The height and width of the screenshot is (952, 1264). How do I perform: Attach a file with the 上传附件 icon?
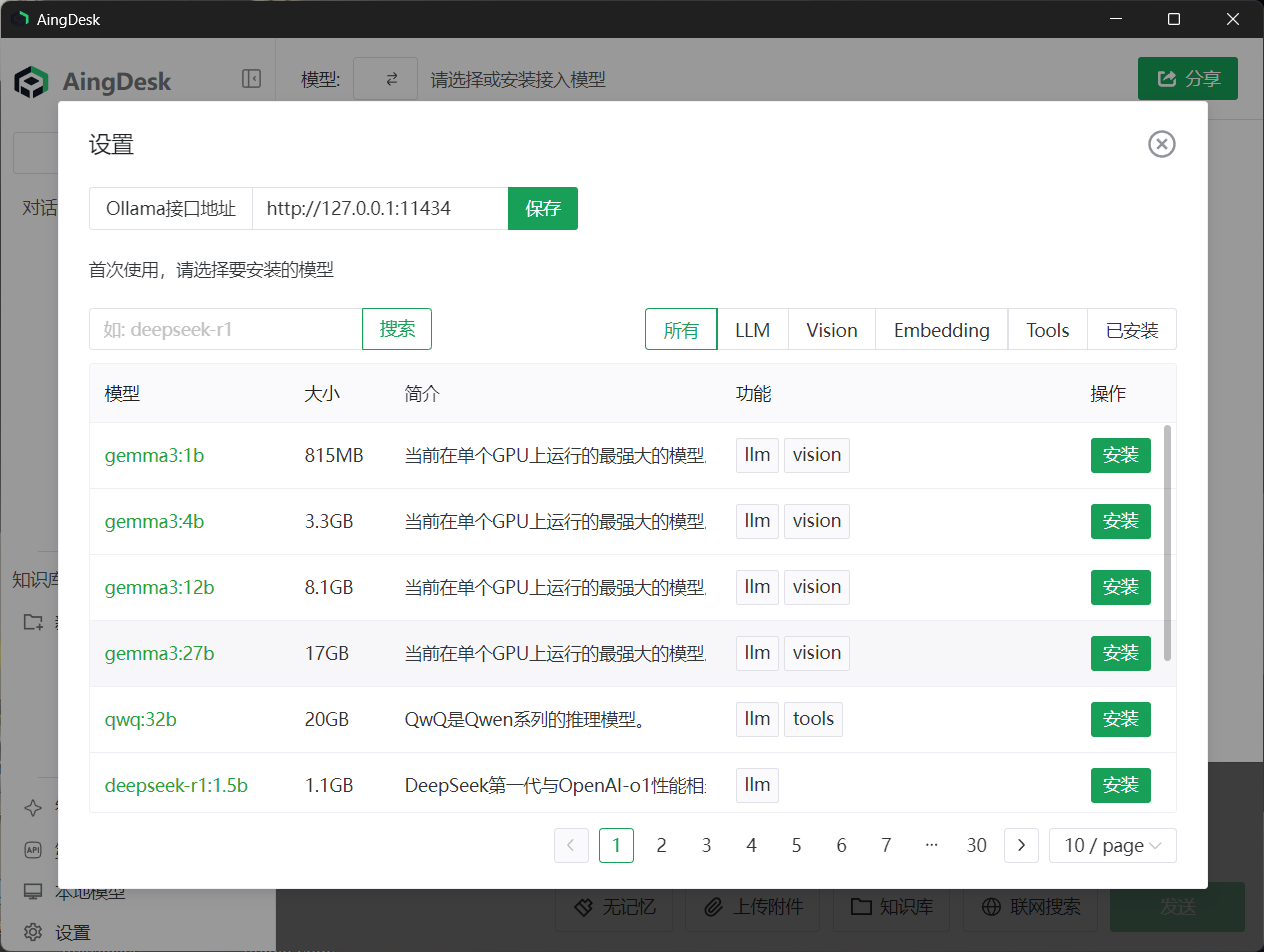753,907
